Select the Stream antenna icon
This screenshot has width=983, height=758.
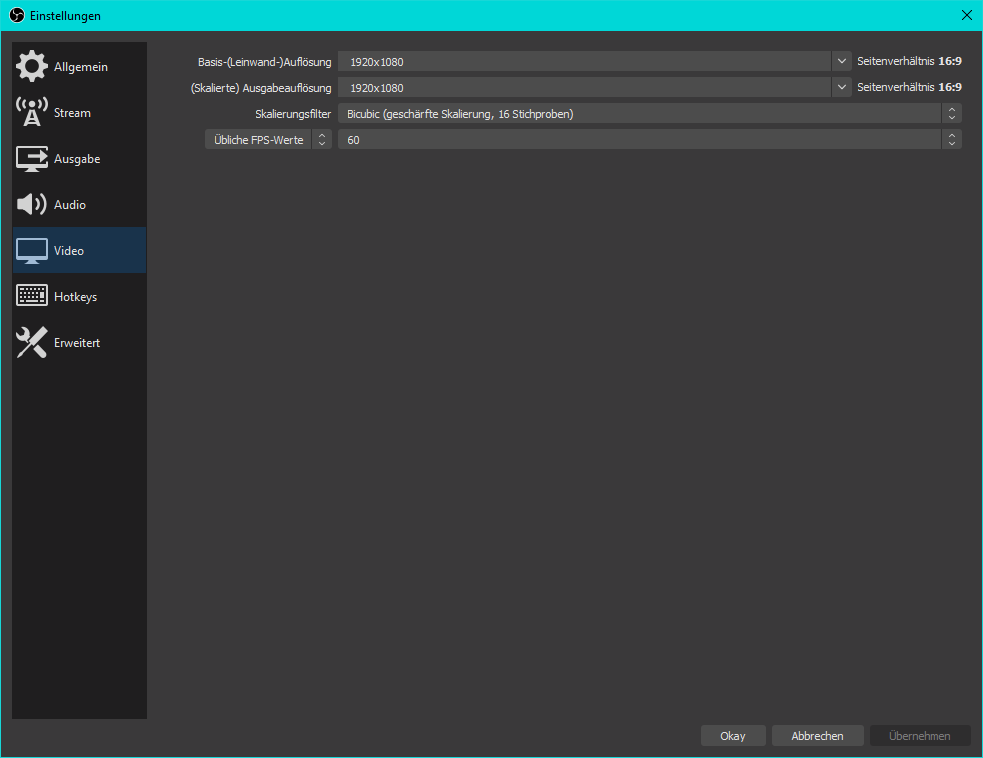click(x=31, y=112)
